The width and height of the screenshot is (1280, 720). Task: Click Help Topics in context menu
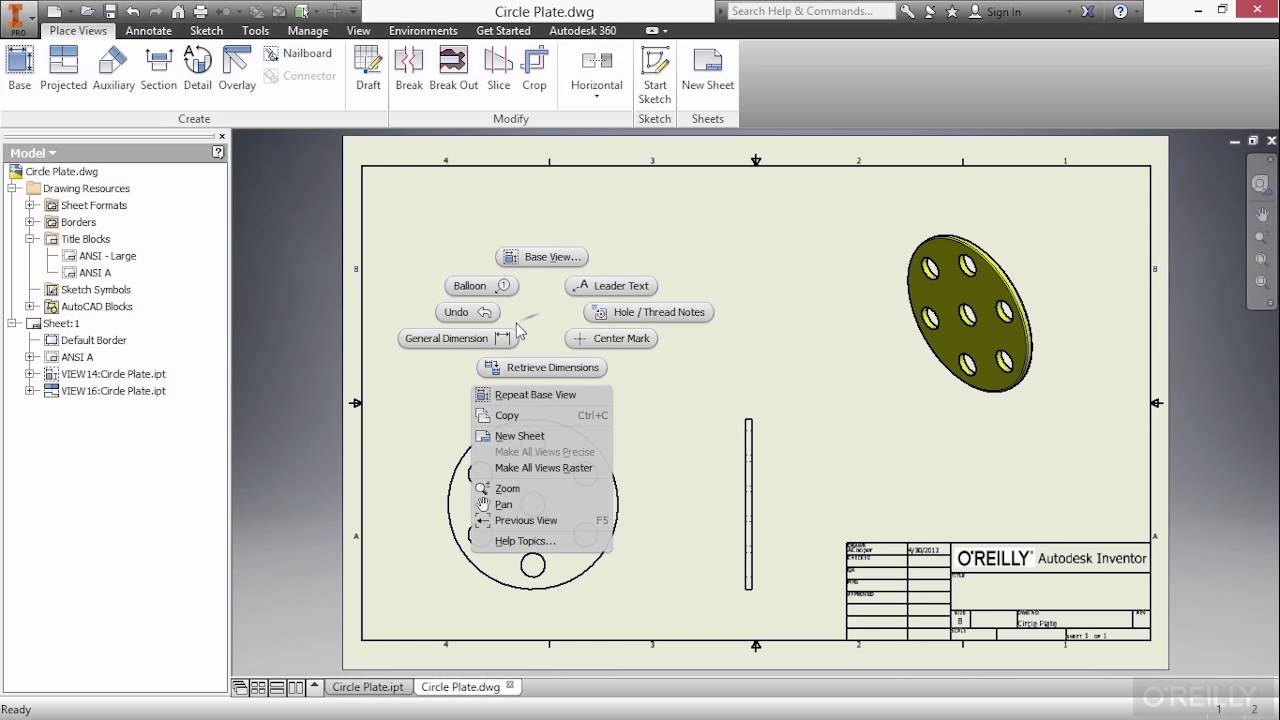(x=541, y=541)
